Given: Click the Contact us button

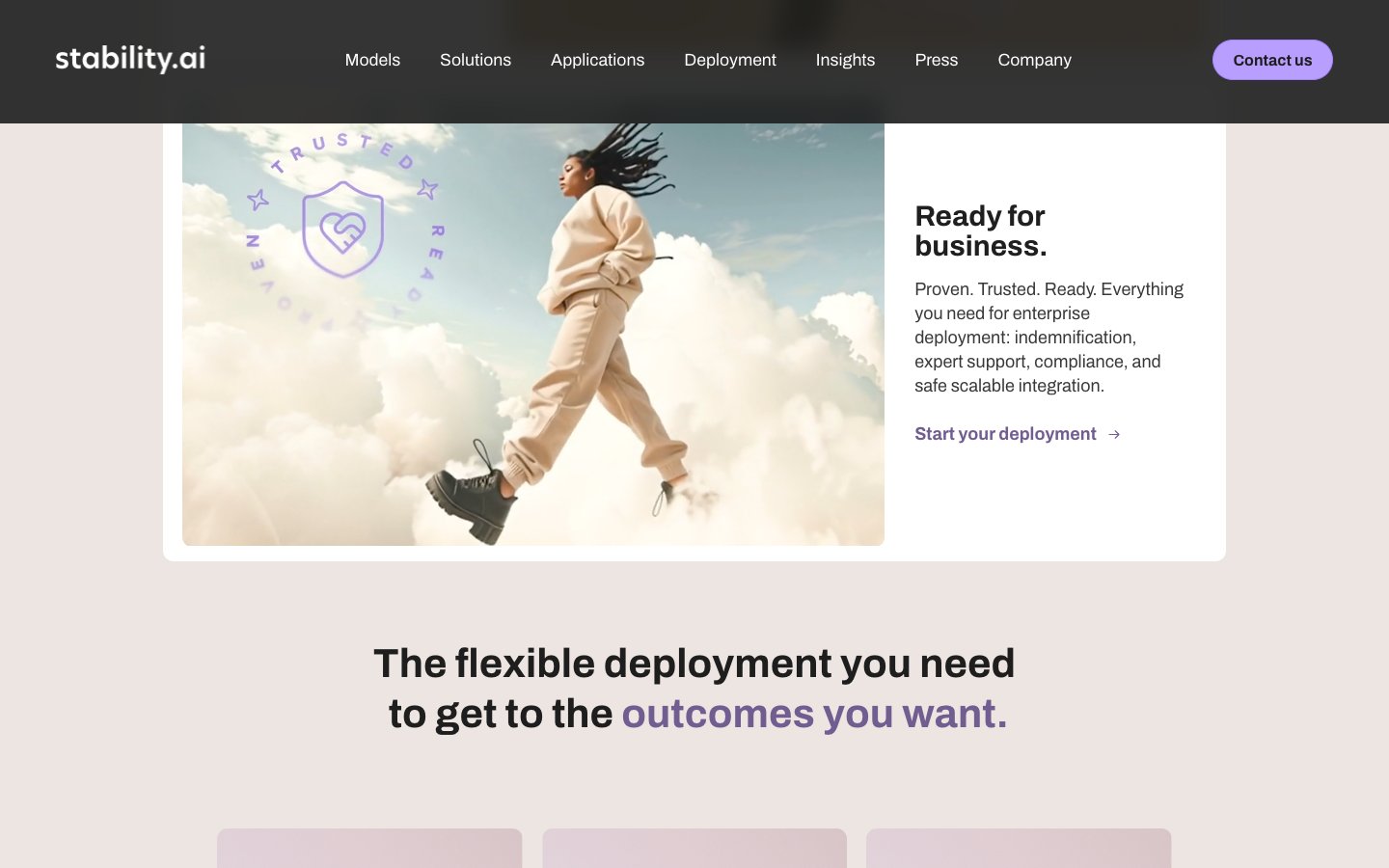Looking at the screenshot, I should (1272, 60).
